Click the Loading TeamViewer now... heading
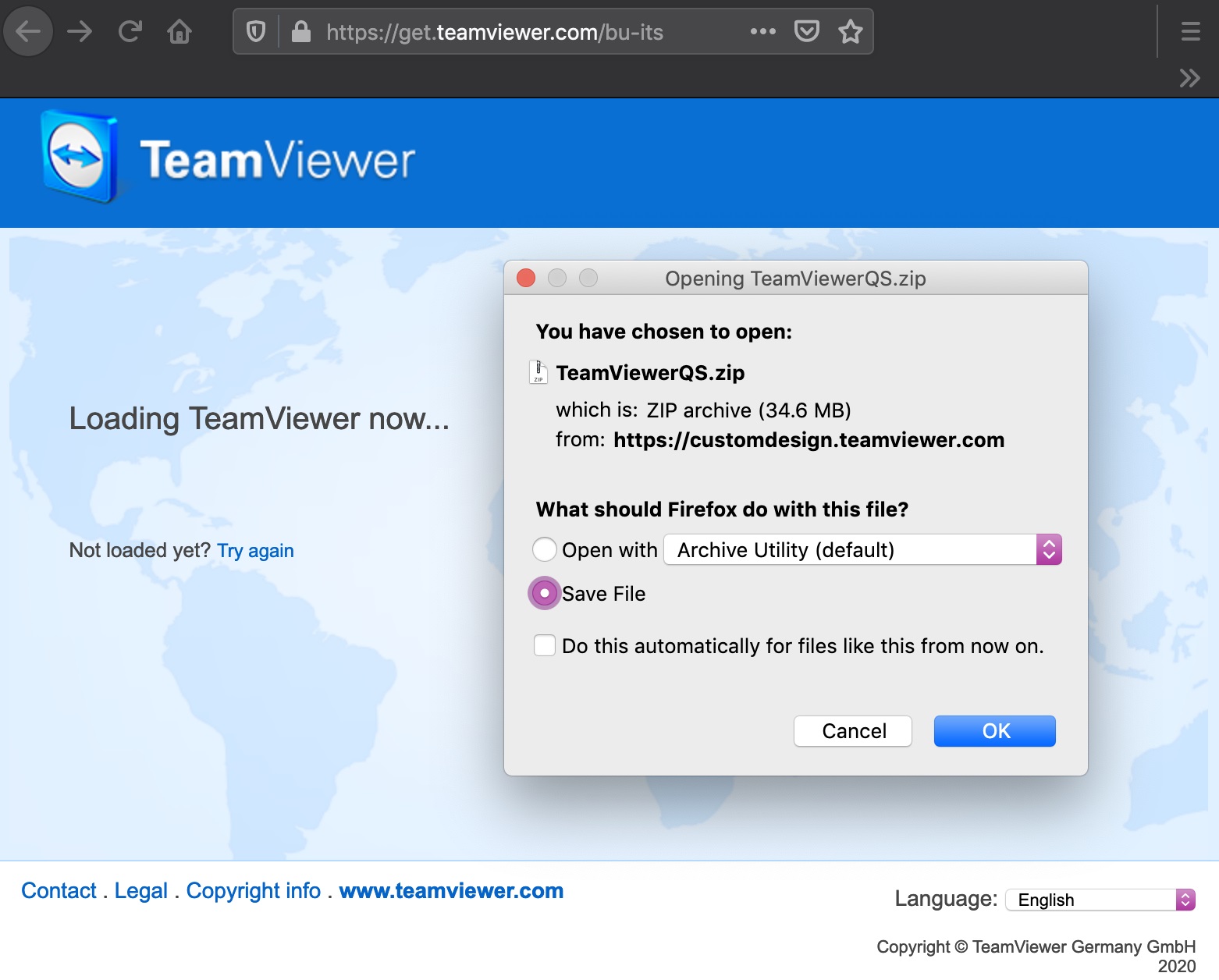 tap(259, 419)
